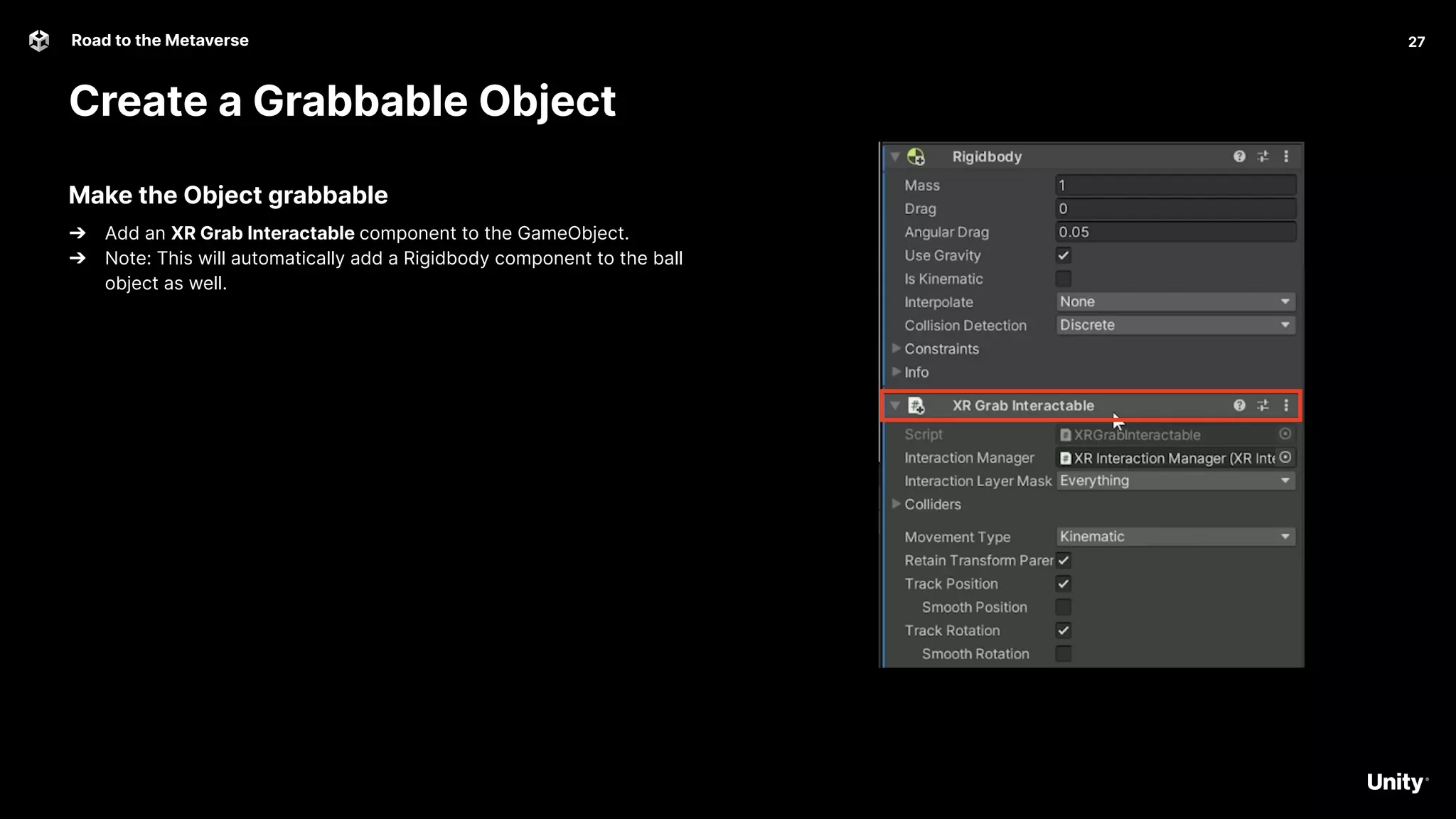Click the Interaction Manager label
Screen dimensions: 1456x819
coord(969,458)
